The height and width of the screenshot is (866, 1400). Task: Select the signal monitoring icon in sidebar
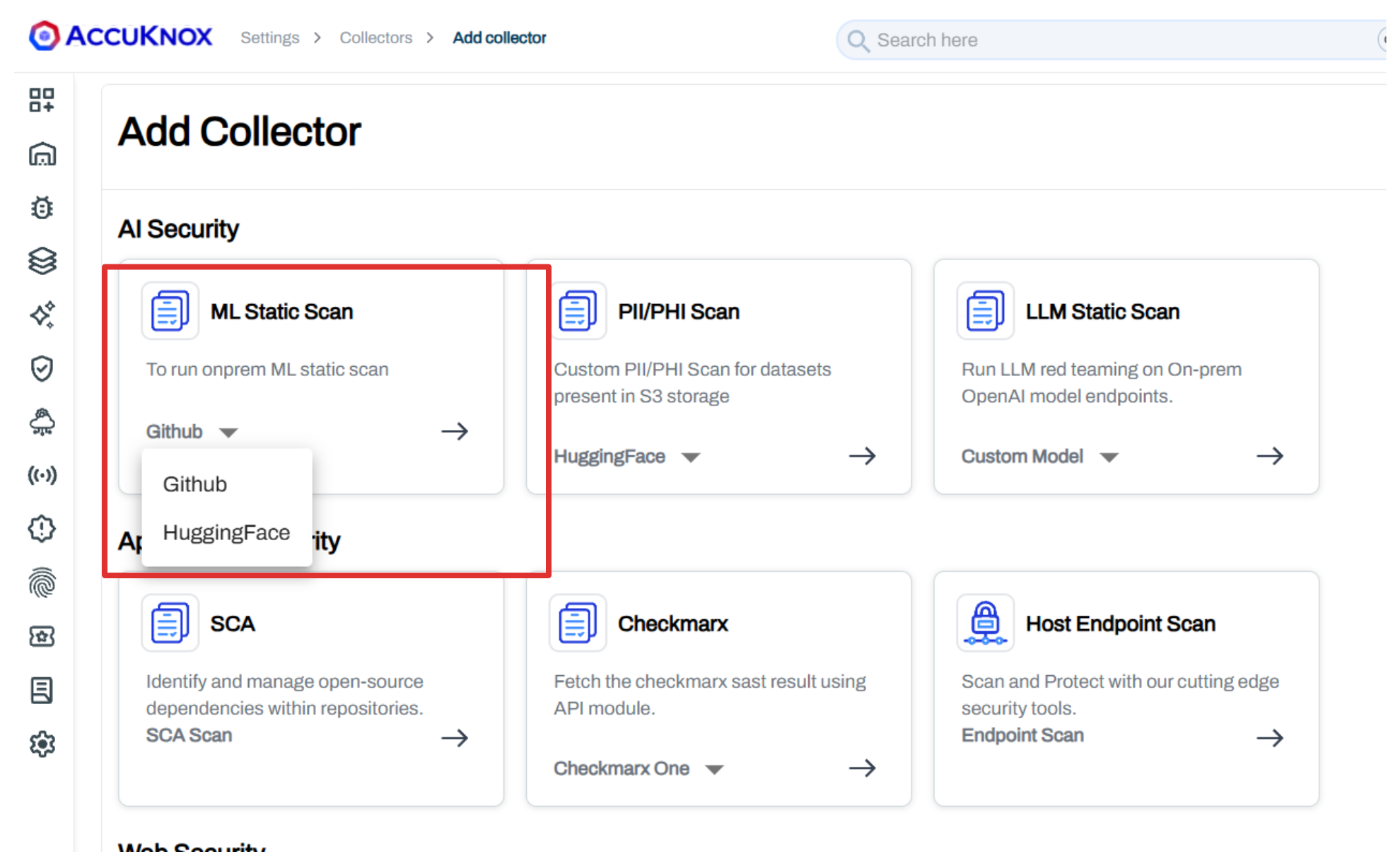42,476
